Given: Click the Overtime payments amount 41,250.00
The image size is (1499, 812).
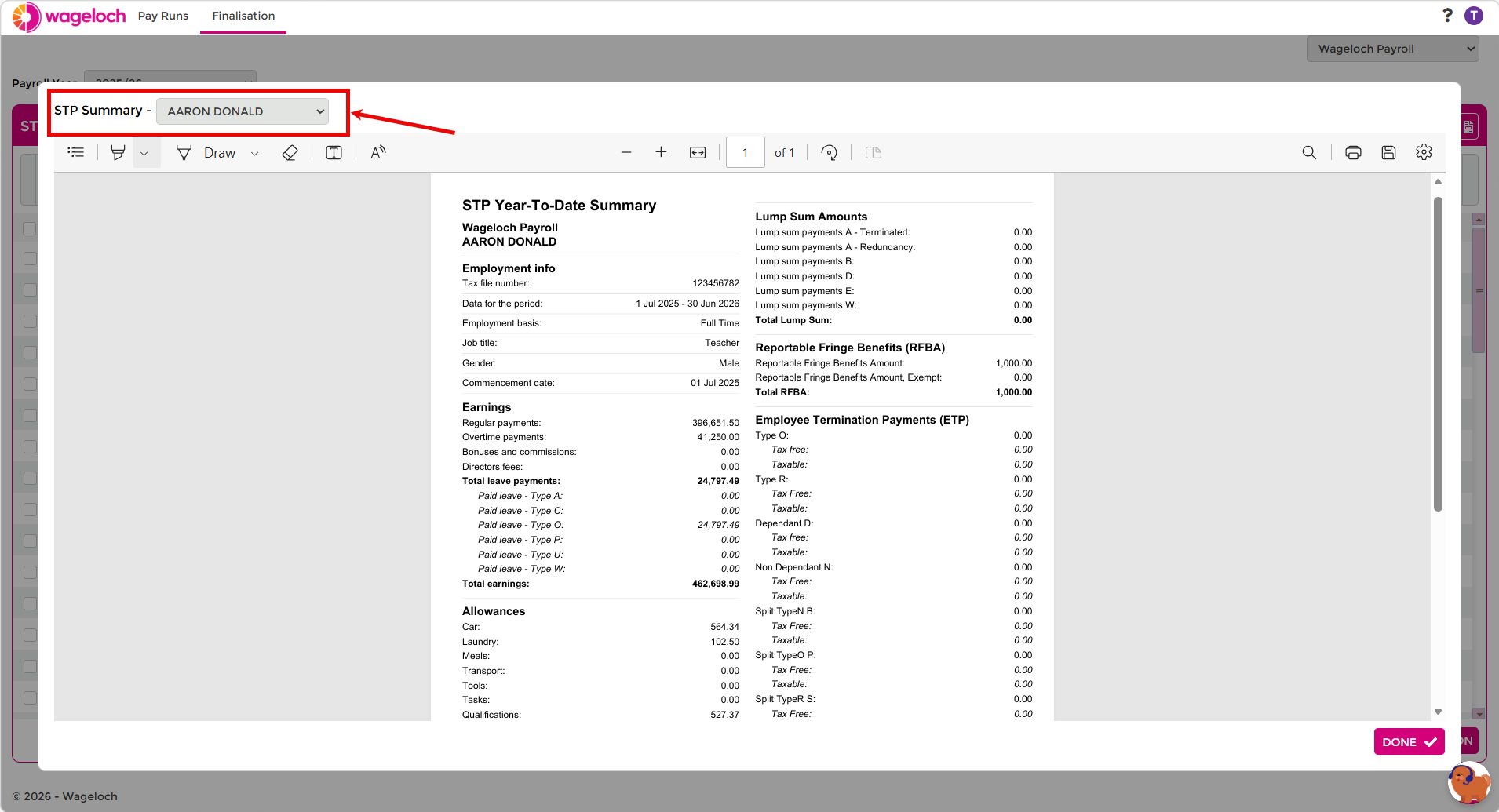Looking at the screenshot, I should [718, 437].
